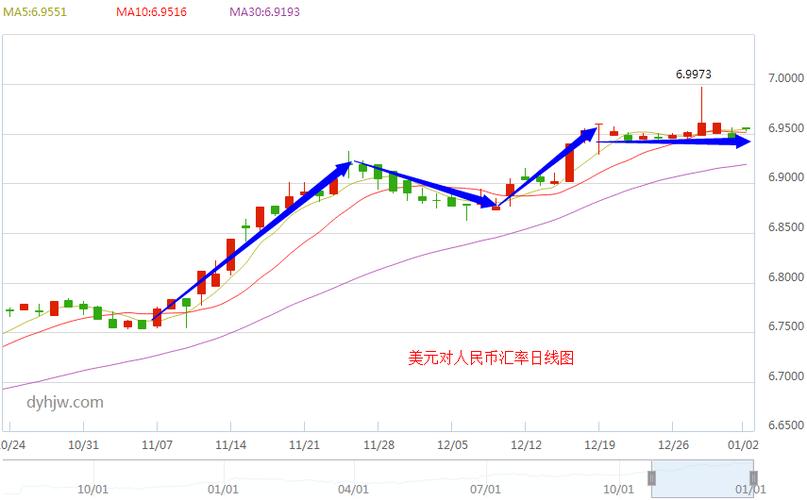The width and height of the screenshot is (807, 500).
Task: Click the 6.8000 price axis label
Action: coord(786,277)
